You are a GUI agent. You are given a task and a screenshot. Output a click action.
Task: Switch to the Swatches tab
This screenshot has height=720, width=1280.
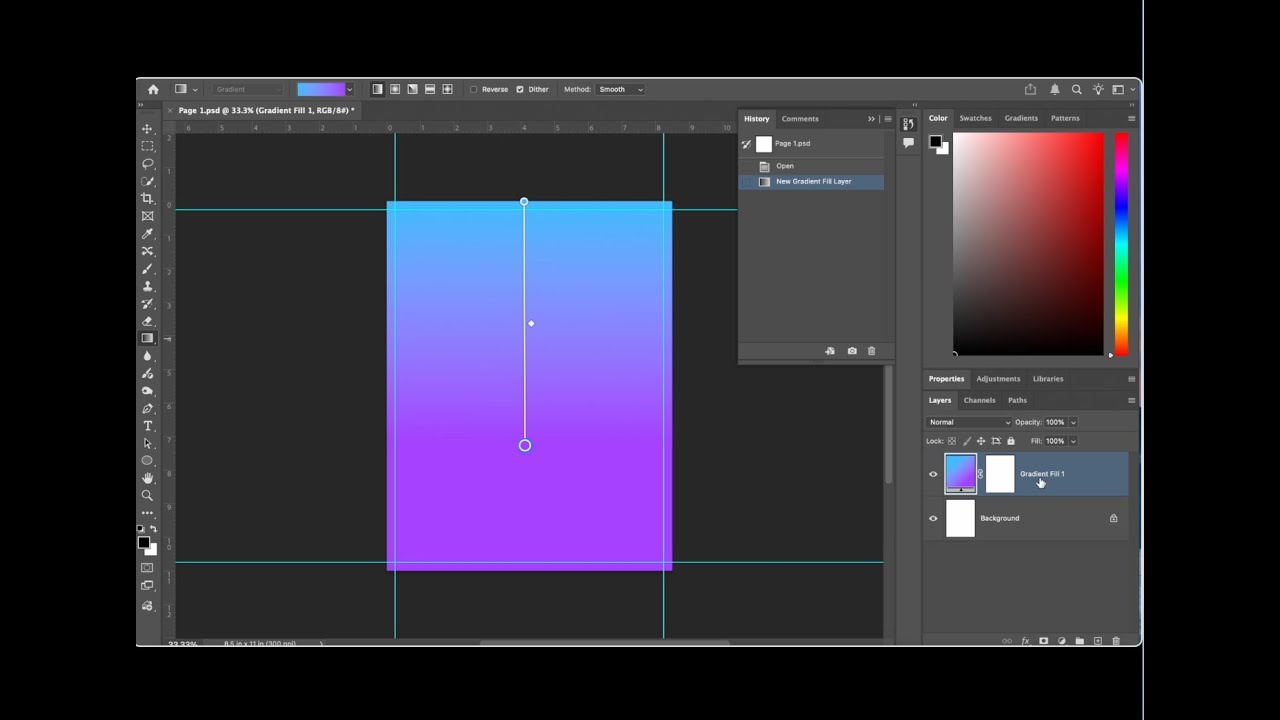(975, 118)
